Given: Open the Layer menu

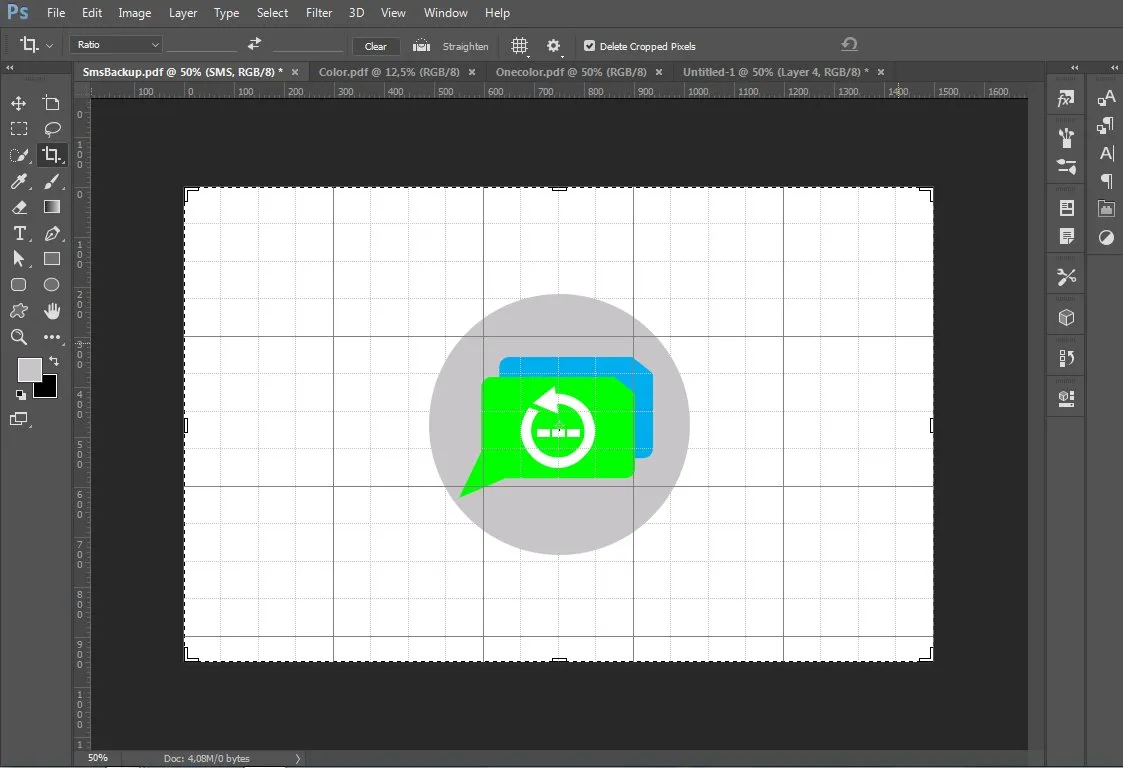Looking at the screenshot, I should [x=183, y=13].
